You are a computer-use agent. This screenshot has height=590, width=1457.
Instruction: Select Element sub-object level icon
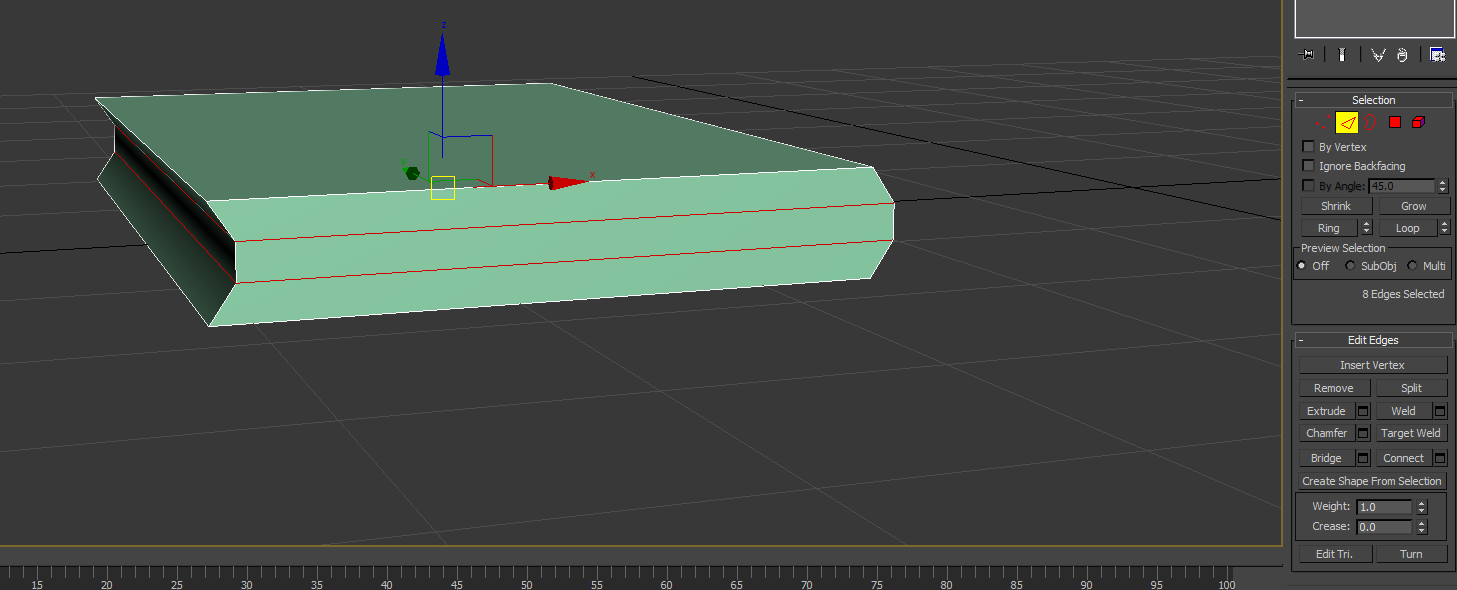click(x=1418, y=122)
